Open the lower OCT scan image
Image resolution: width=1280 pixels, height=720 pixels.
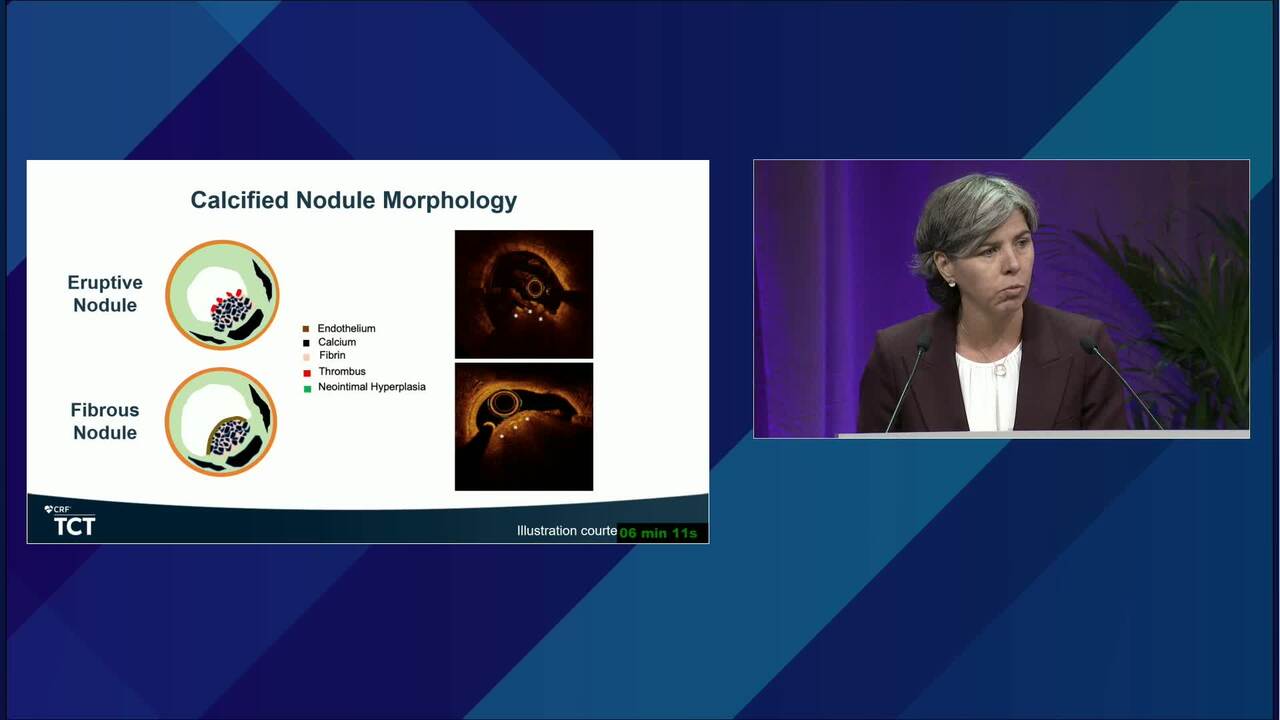(524, 427)
